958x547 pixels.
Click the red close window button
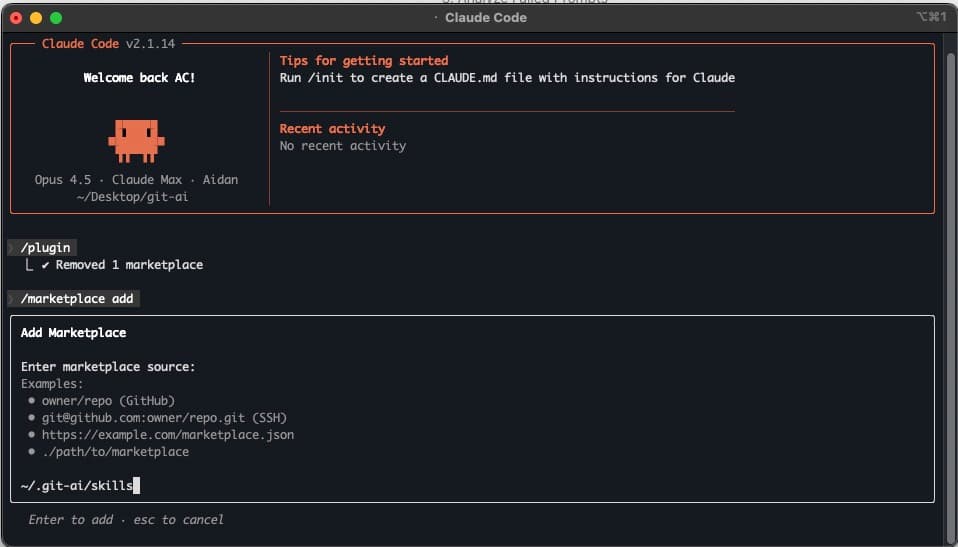(16, 18)
